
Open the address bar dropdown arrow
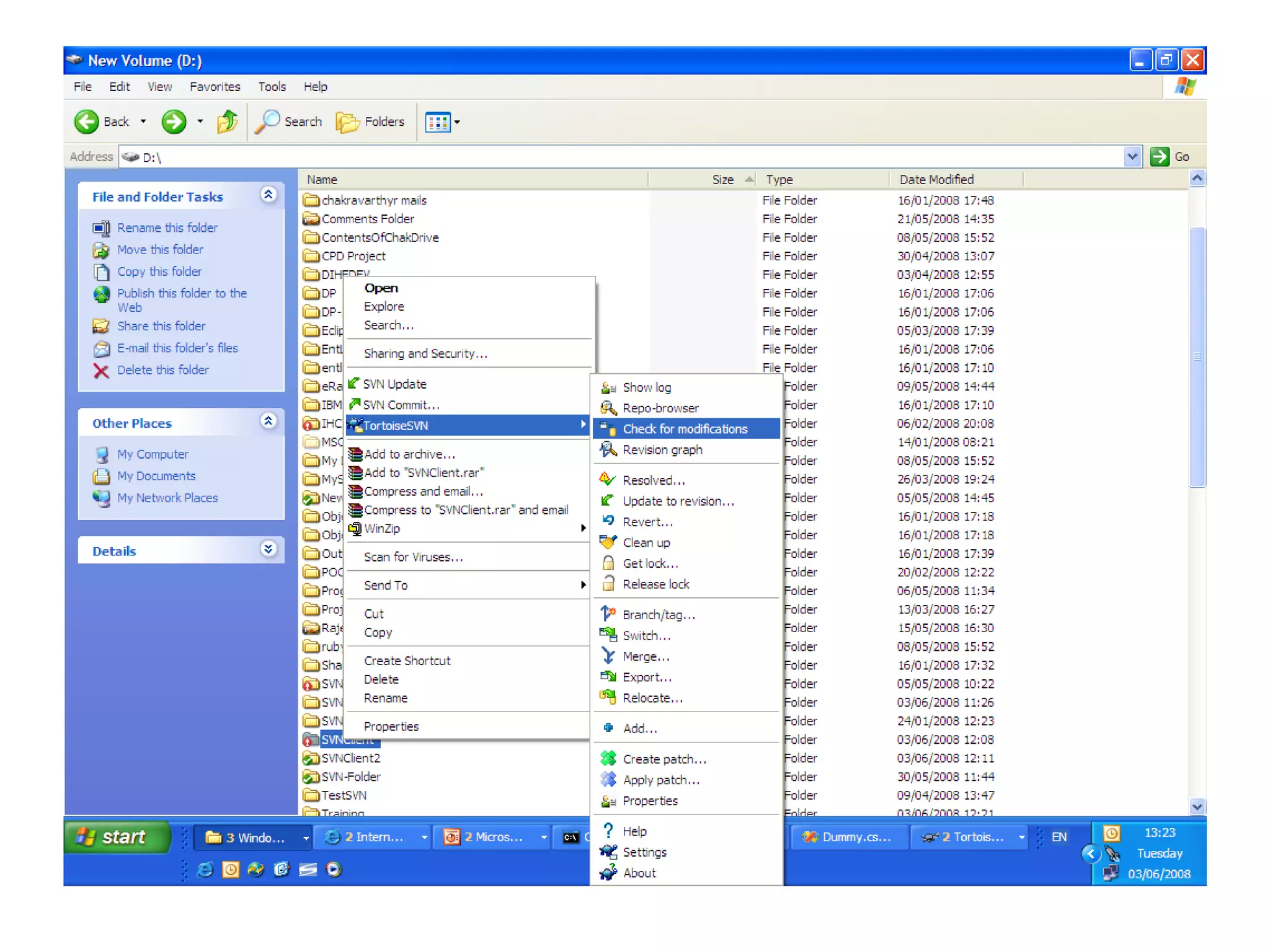(x=1132, y=157)
